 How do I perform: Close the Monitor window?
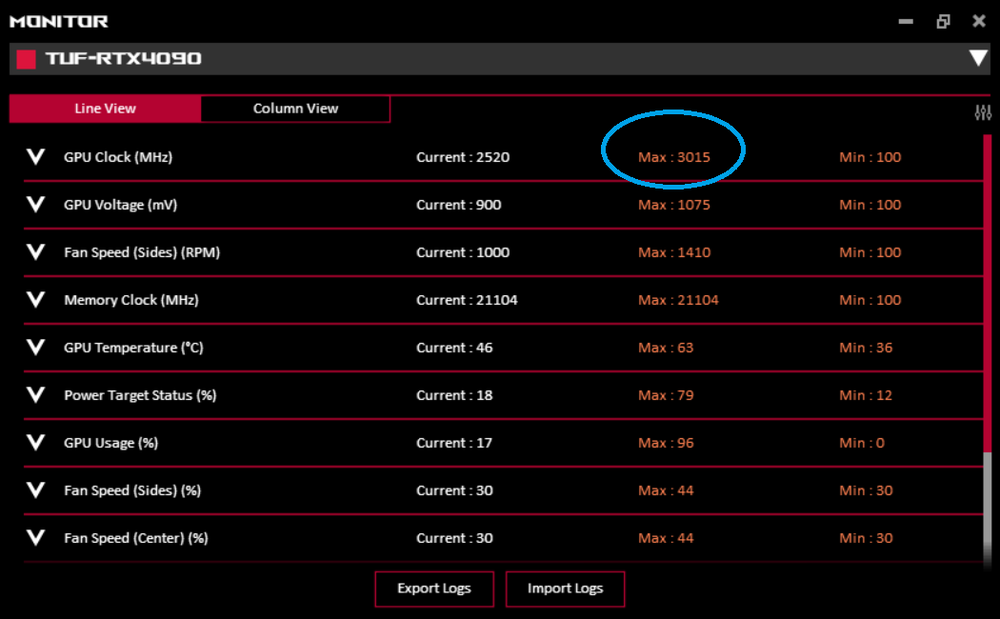pos(979,21)
